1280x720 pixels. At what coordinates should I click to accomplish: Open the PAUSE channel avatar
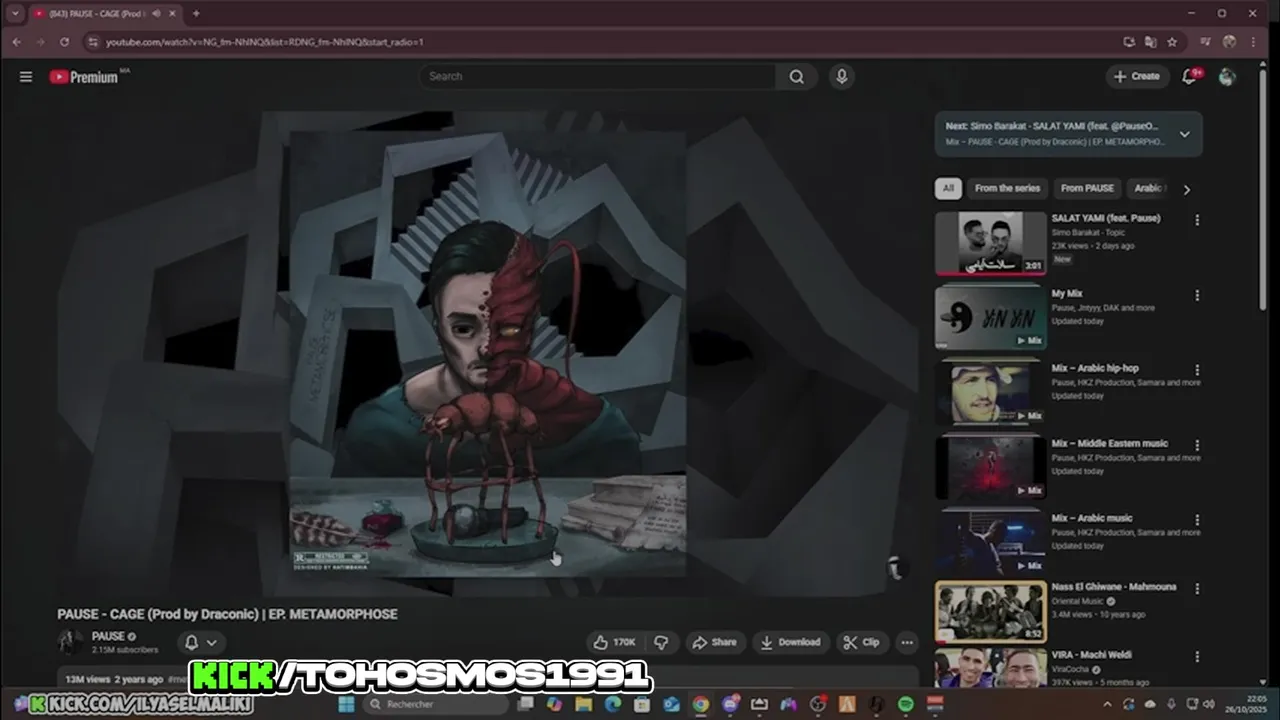(71, 642)
